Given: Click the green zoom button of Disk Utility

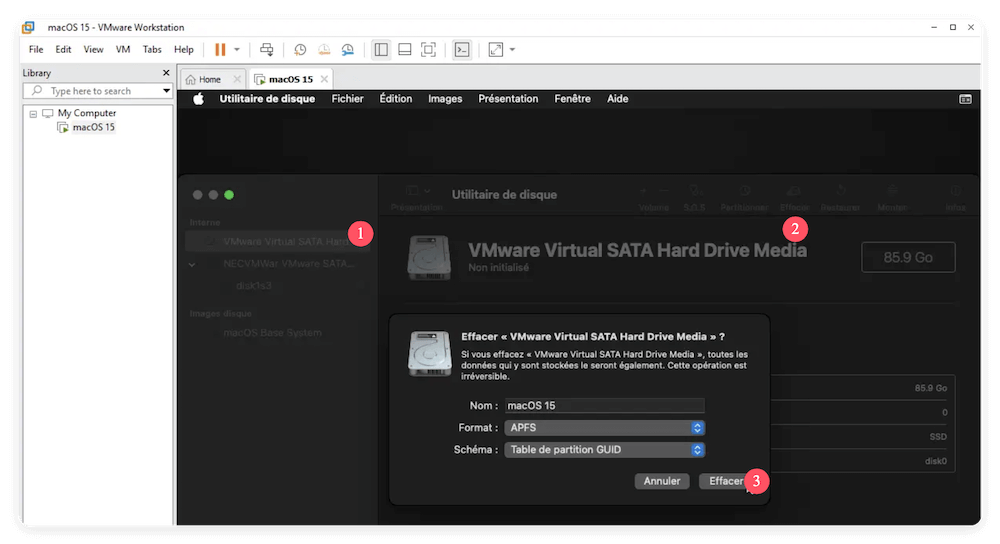Looking at the screenshot, I should (229, 195).
